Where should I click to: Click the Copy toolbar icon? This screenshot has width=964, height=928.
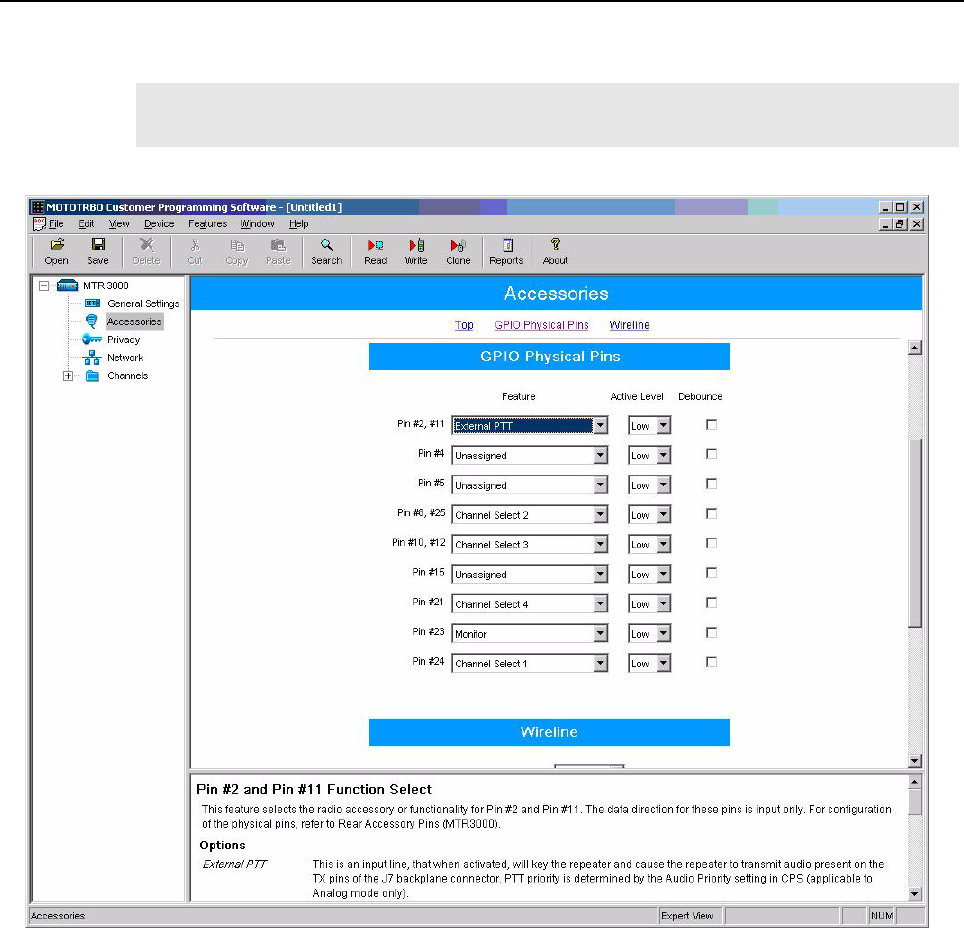[237, 252]
